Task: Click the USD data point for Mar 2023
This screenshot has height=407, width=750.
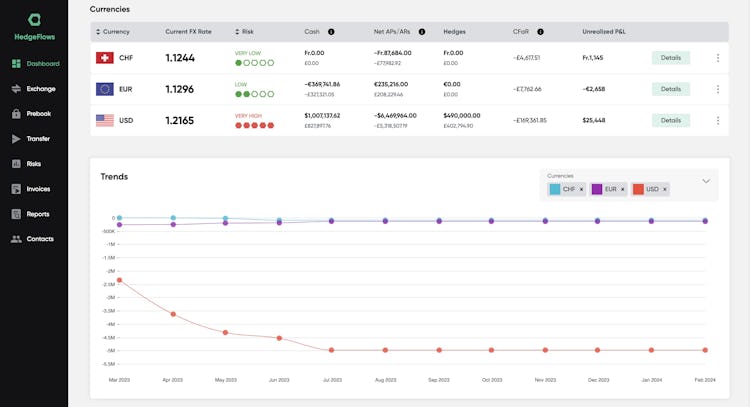Action: click(120, 280)
